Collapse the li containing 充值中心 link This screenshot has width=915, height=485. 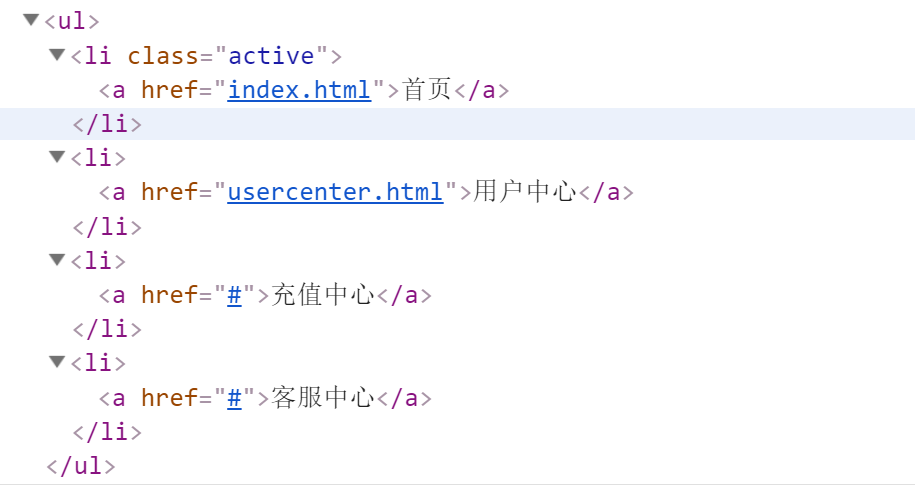point(57,259)
